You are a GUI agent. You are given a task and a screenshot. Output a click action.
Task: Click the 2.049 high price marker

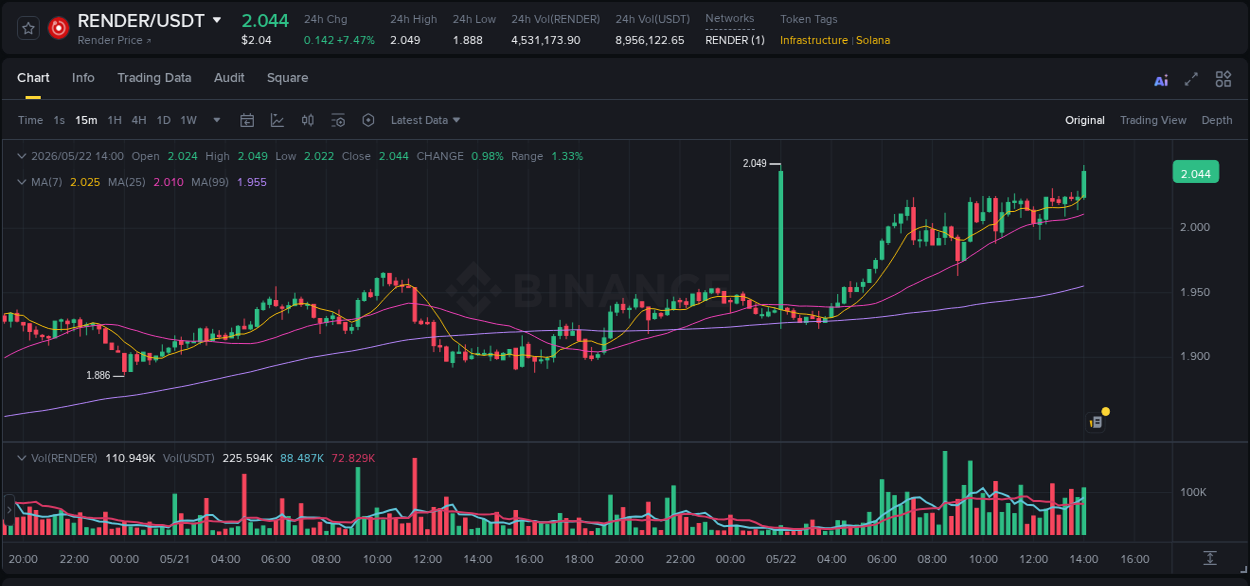[x=754, y=163]
